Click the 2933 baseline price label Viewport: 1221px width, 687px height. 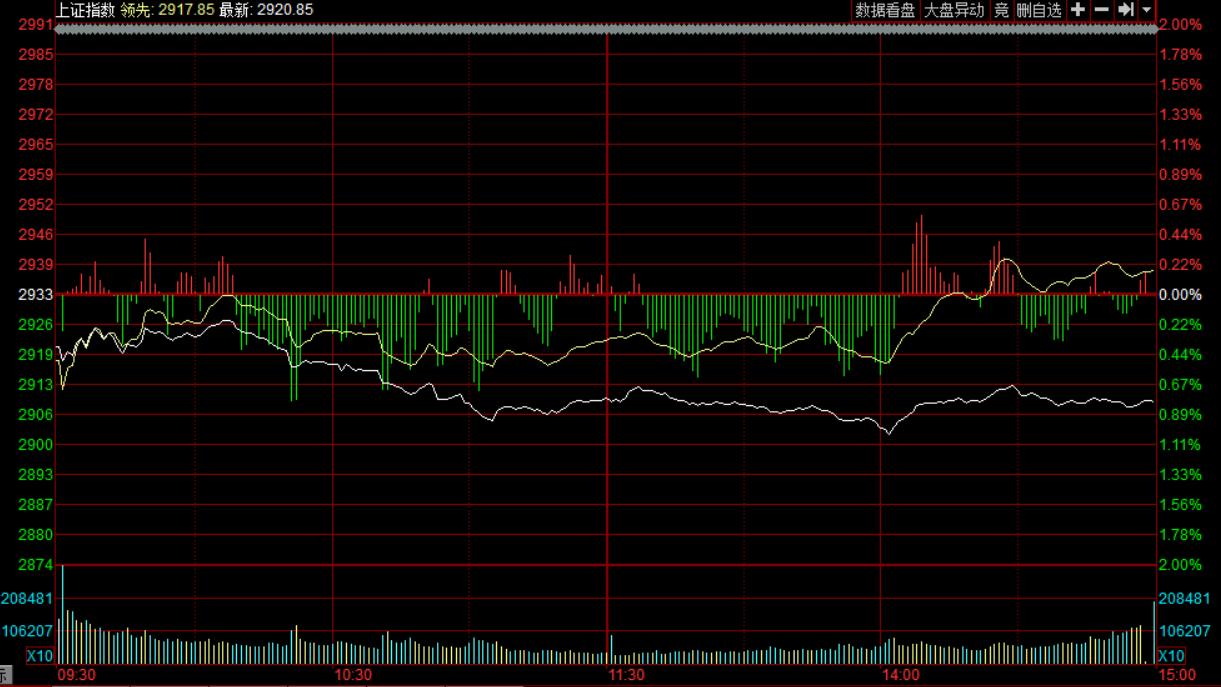(x=35, y=295)
